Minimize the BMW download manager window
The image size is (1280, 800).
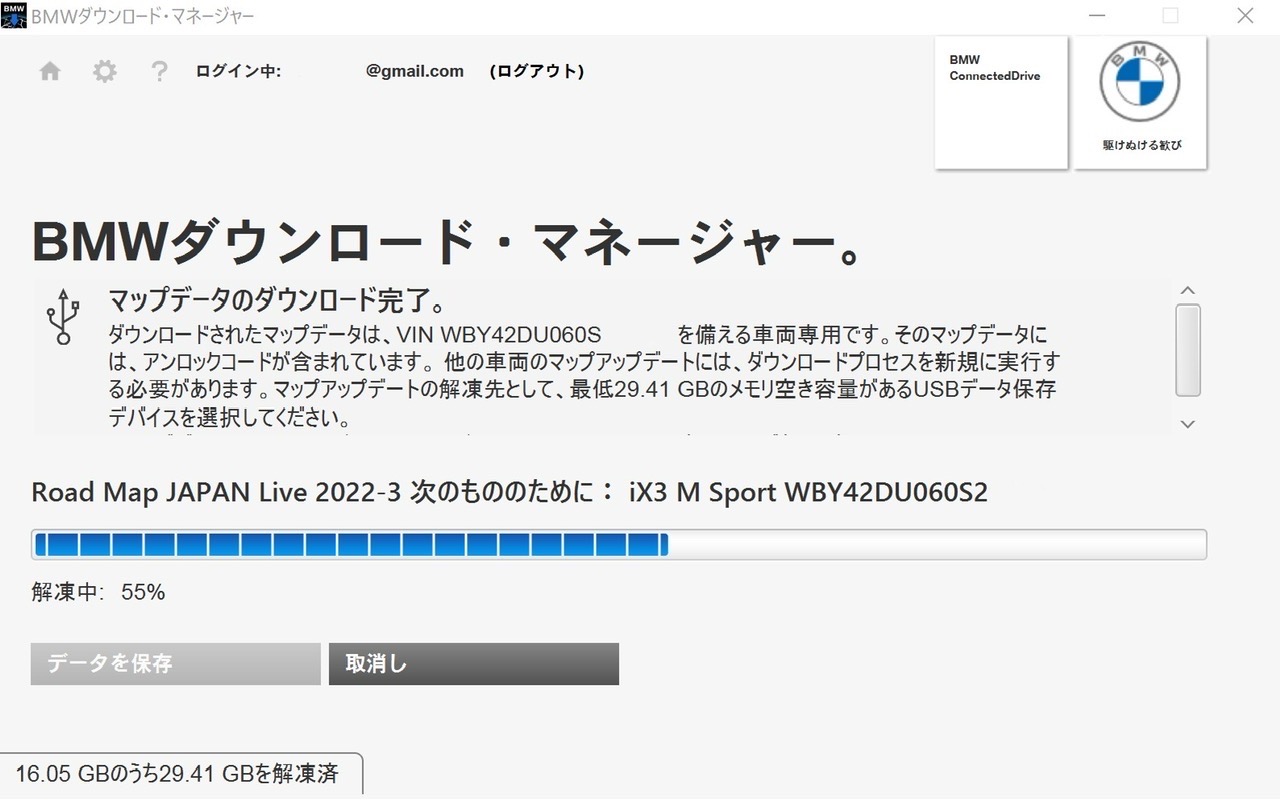(x=1097, y=16)
